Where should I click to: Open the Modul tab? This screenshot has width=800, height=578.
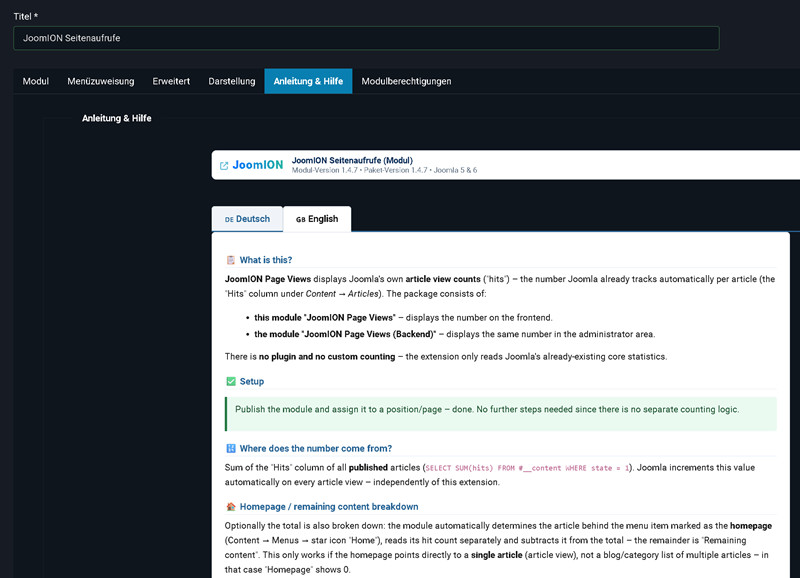click(36, 81)
